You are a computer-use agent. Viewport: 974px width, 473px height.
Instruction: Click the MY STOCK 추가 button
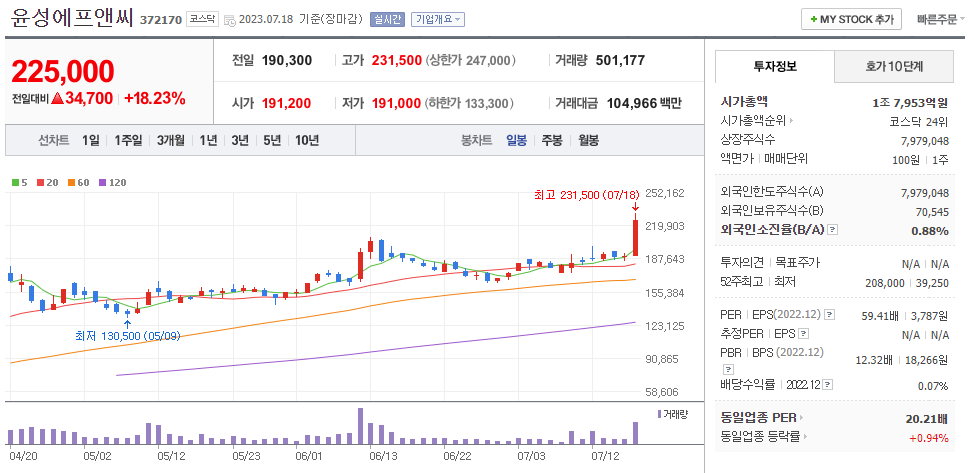point(850,19)
